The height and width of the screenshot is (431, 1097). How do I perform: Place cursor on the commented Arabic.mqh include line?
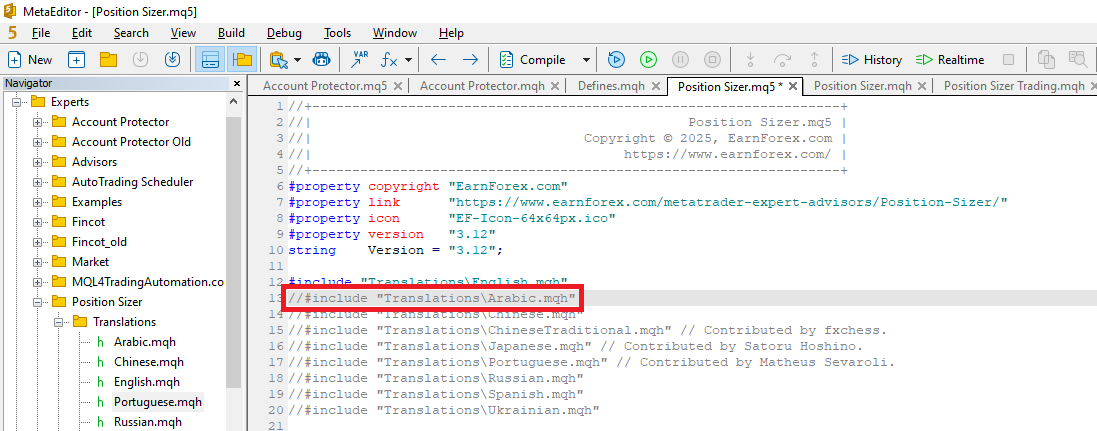tap(432, 298)
